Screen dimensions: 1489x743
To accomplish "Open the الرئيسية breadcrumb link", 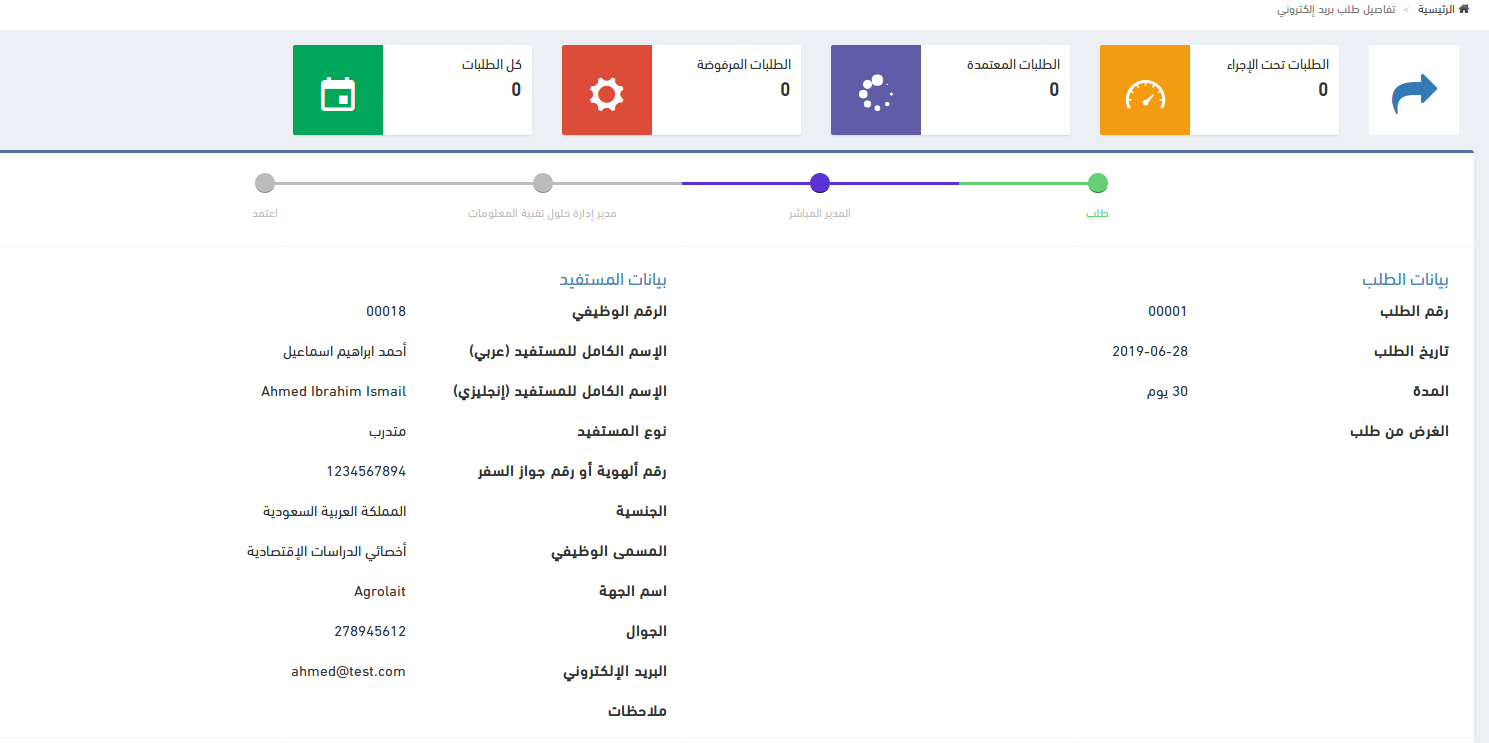I will [x=1436, y=9].
